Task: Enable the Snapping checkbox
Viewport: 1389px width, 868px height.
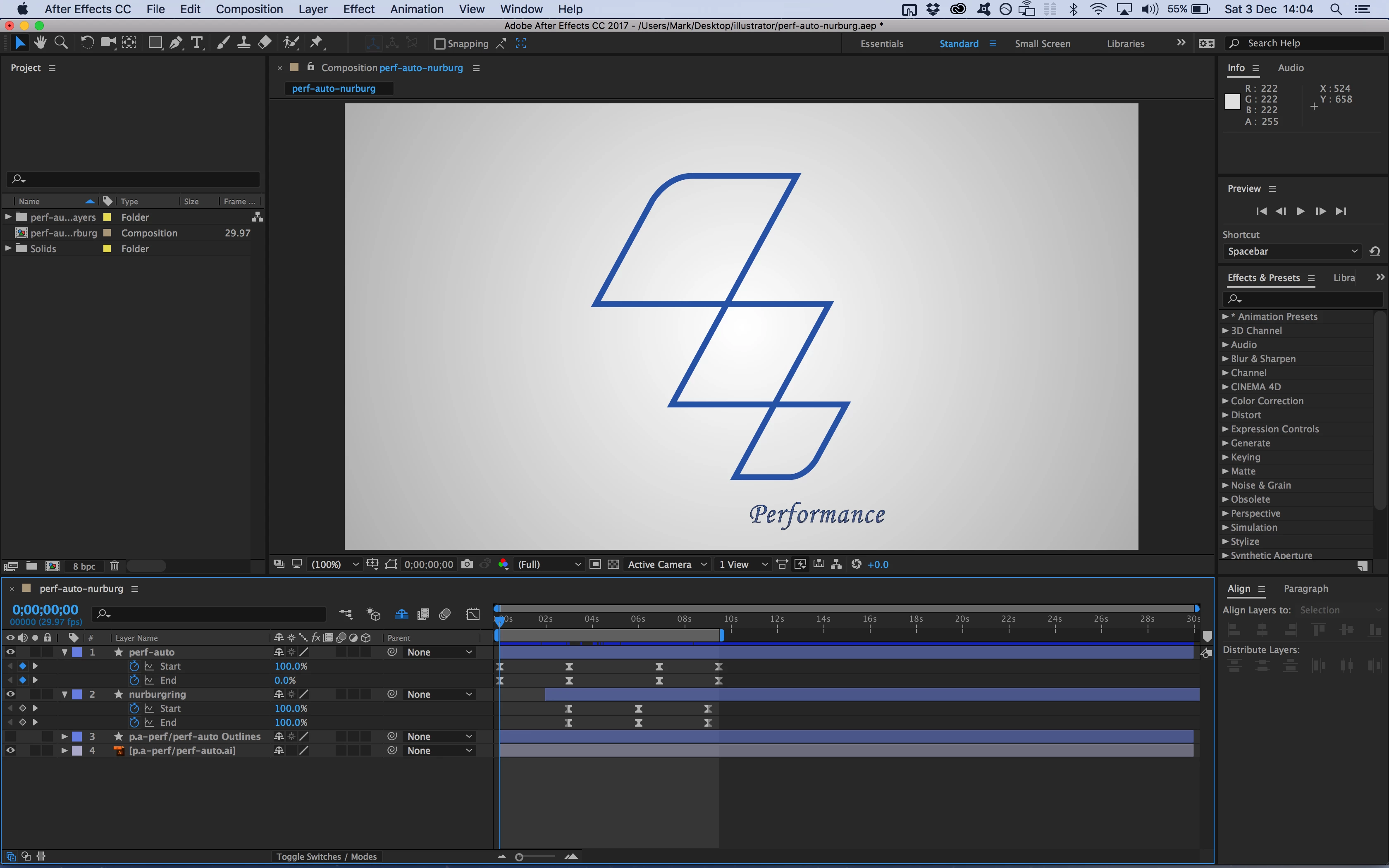Action: [x=440, y=44]
